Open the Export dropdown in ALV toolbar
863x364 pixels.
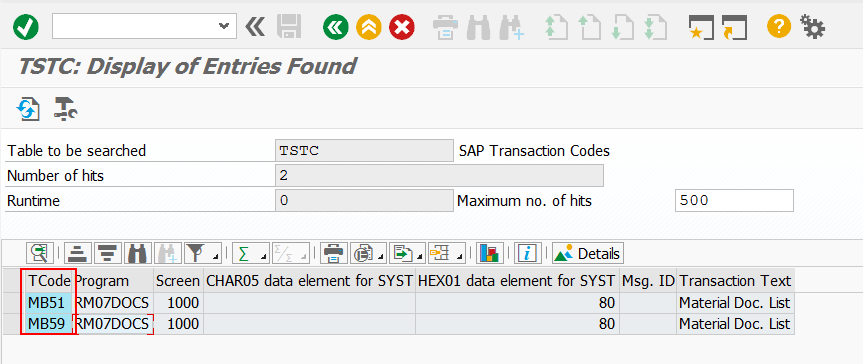click(408, 253)
